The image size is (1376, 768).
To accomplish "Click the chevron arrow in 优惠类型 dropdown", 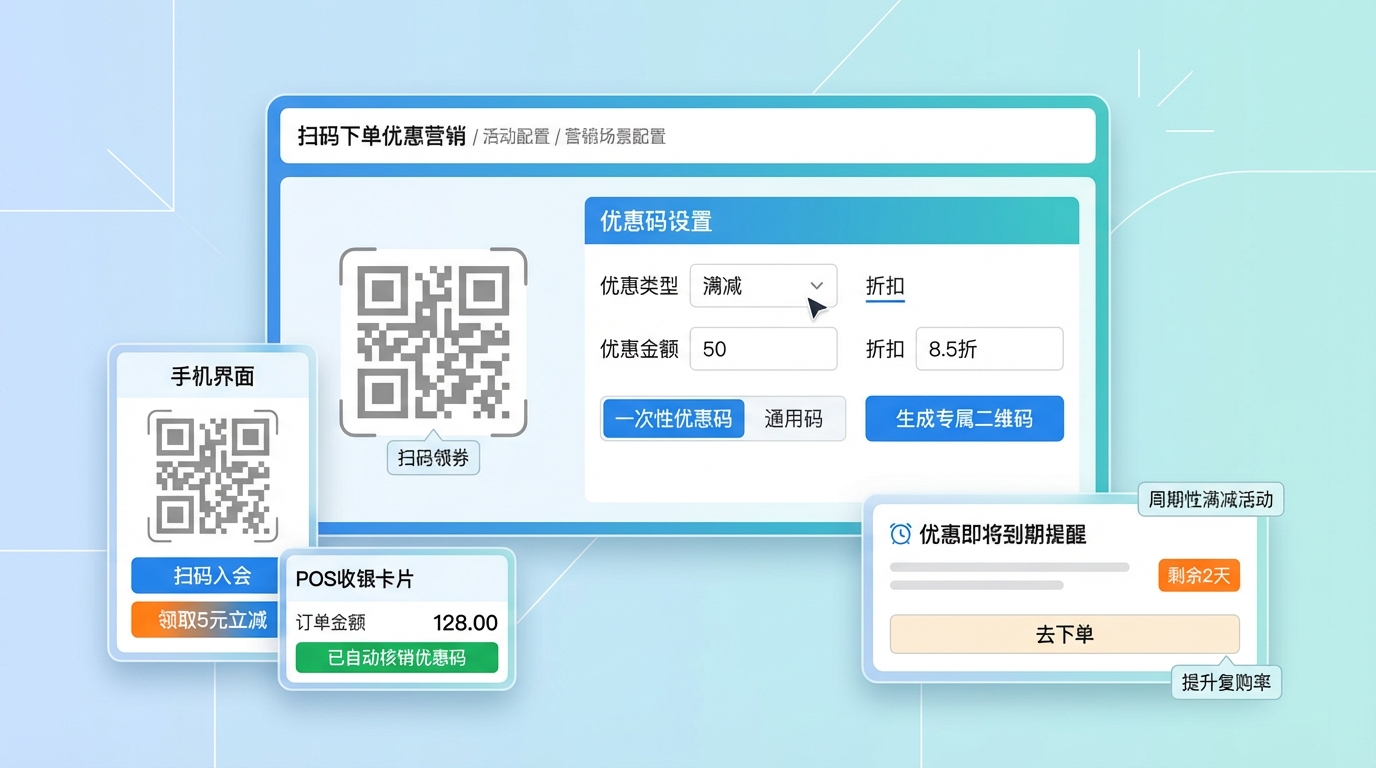I will (816, 286).
